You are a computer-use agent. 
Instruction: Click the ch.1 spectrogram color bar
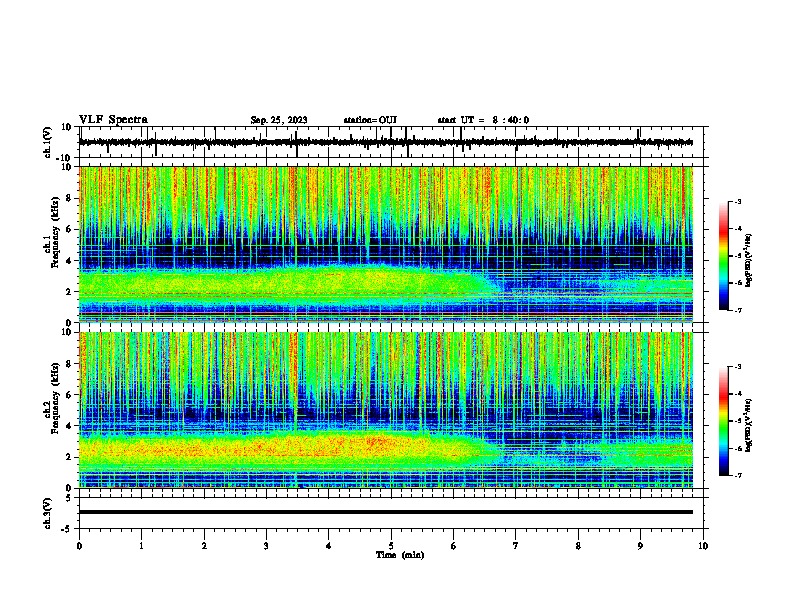[x=724, y=256]
